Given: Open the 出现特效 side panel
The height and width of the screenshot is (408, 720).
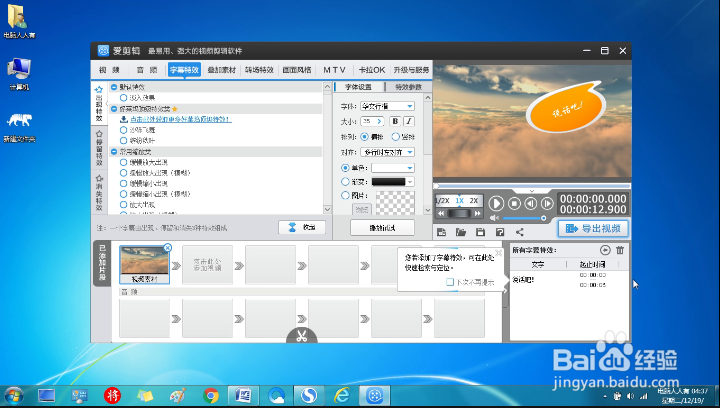Looking at the screenshot, I should 99,103.
